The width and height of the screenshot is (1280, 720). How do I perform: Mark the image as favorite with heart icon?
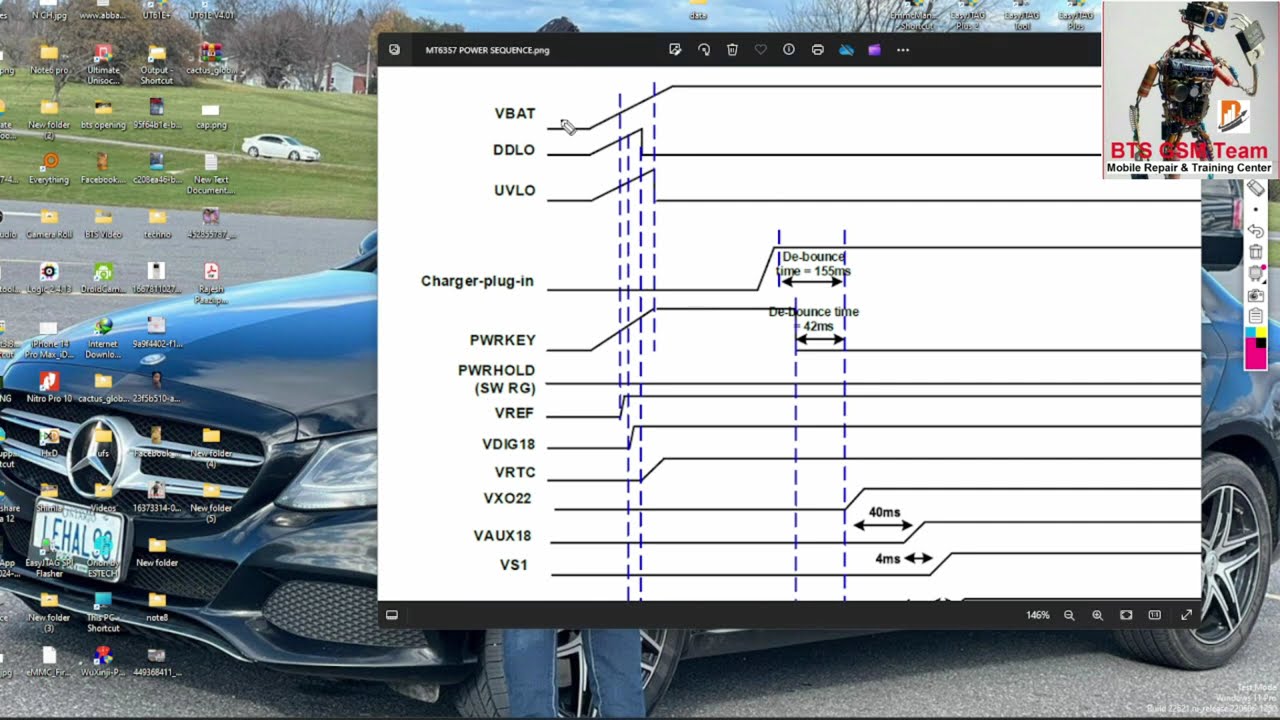coord(761,50)
